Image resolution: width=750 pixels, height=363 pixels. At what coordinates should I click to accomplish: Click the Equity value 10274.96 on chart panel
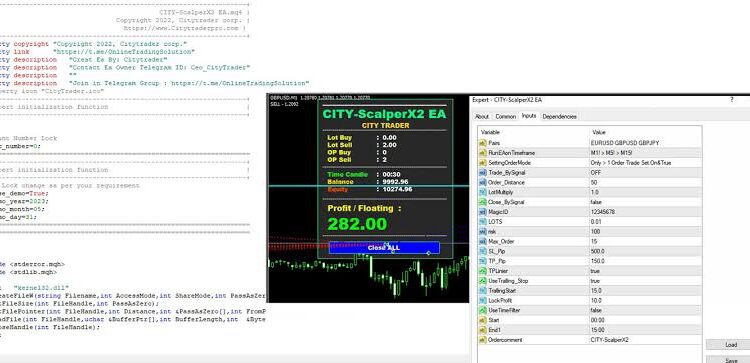pyautogui.click(x=397, y=189)
